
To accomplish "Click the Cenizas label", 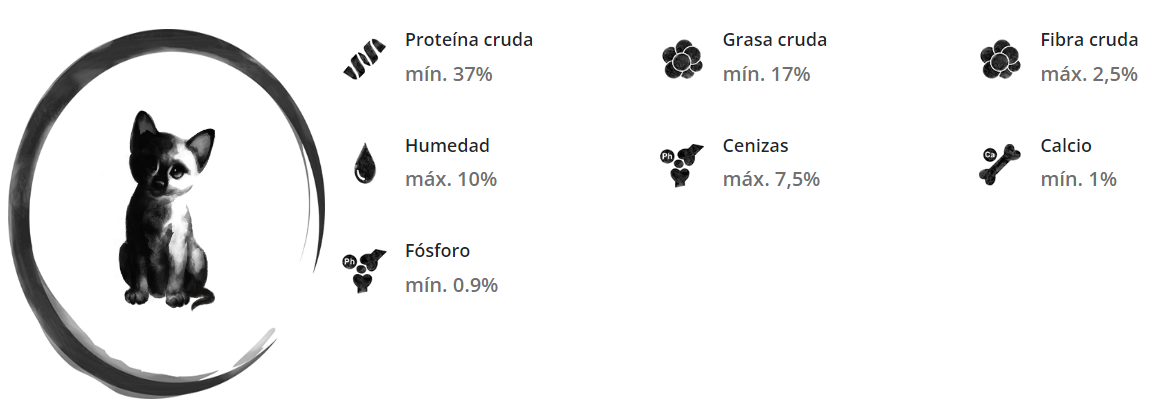I will pos(755,146).
